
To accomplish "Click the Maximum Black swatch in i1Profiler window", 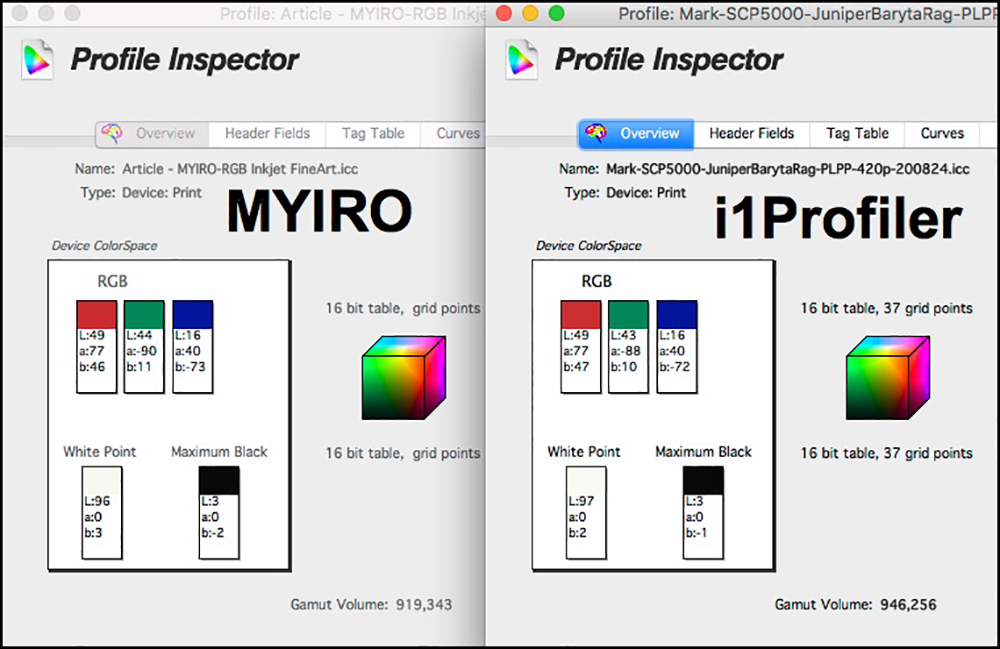I will (703, 480).
